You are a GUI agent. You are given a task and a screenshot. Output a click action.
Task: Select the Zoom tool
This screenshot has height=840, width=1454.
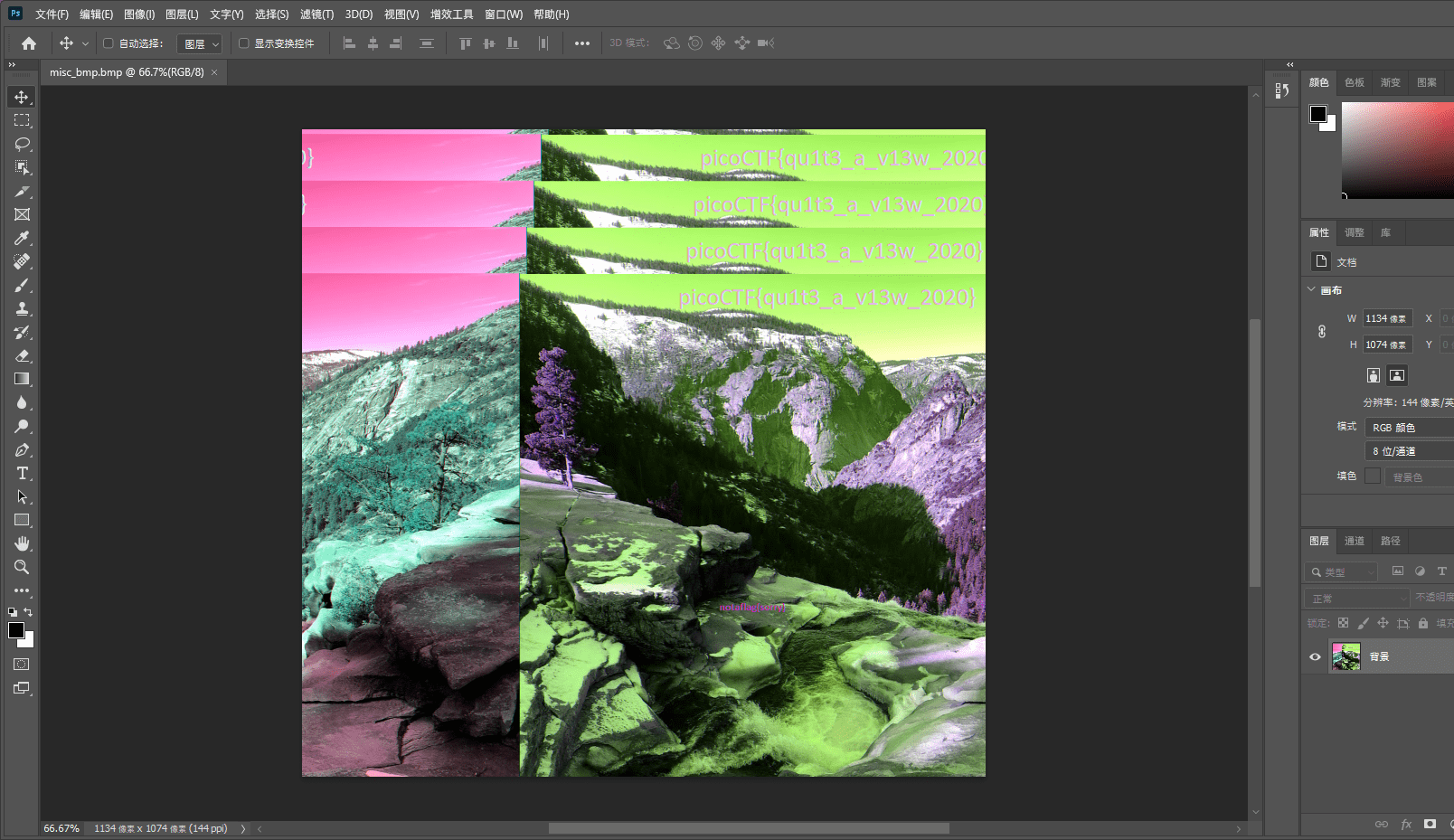[x=22, y=567]
